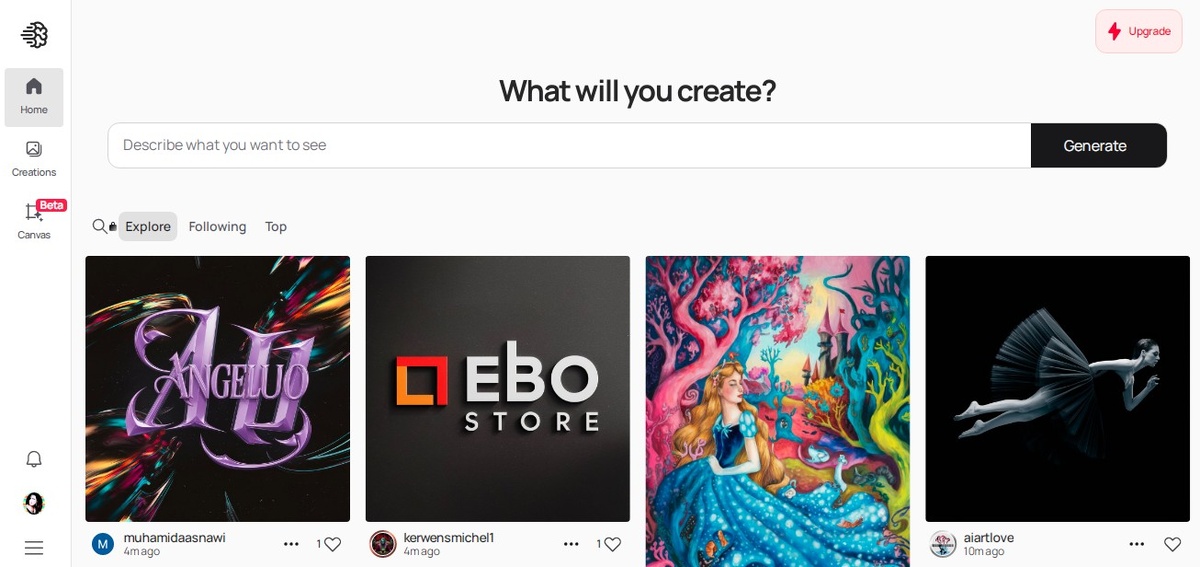Open the three-dot menu on the kerwensmichel1 post
Screen dimensions: 1200x567
click(x=571, y=544)
